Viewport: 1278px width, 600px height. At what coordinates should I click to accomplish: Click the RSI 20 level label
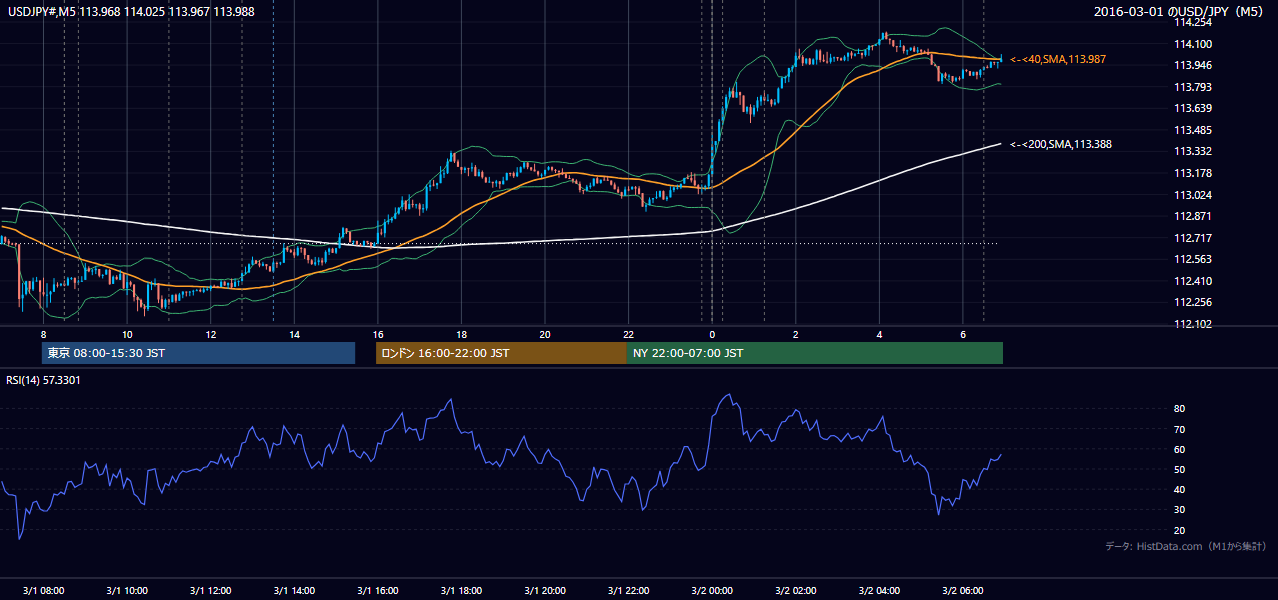point(1179,530)
